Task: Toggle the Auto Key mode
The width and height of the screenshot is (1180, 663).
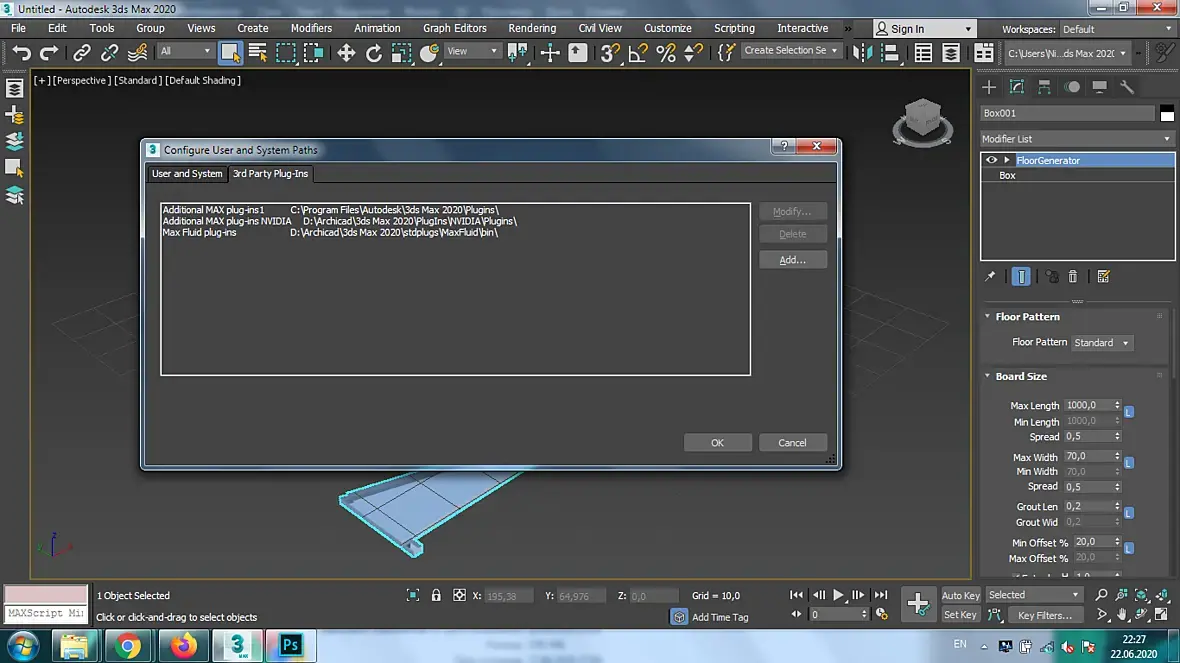Action: pos(960,595)
